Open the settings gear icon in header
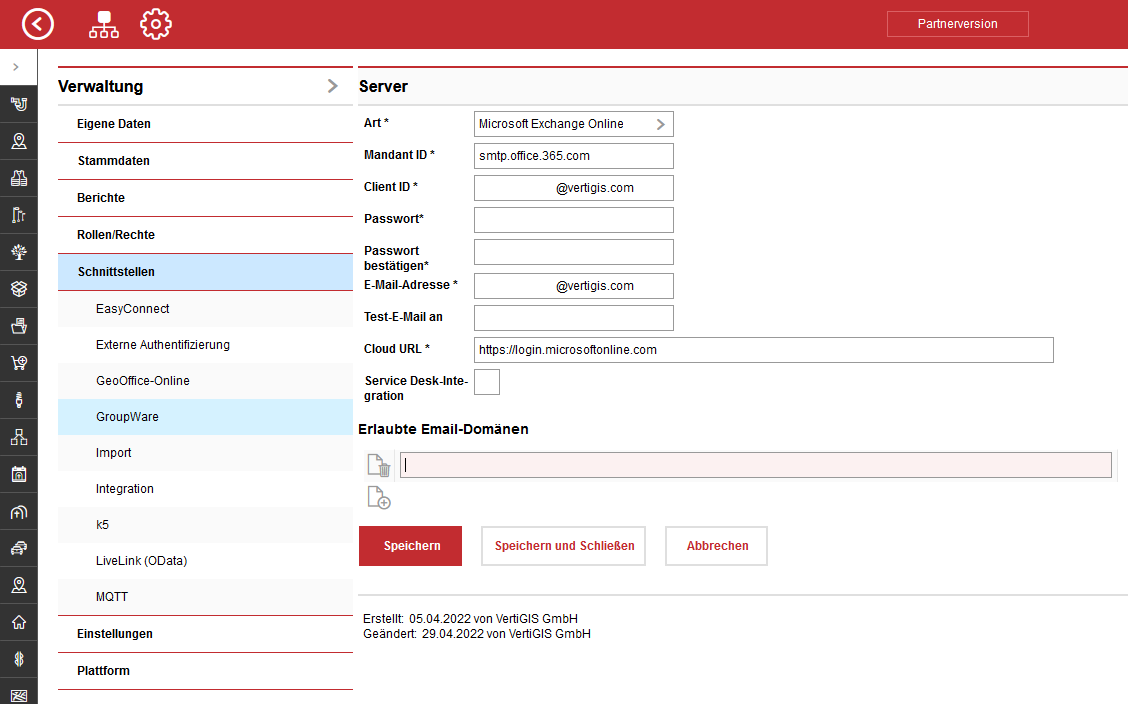Screen dimensions: 1128x704 155,24
